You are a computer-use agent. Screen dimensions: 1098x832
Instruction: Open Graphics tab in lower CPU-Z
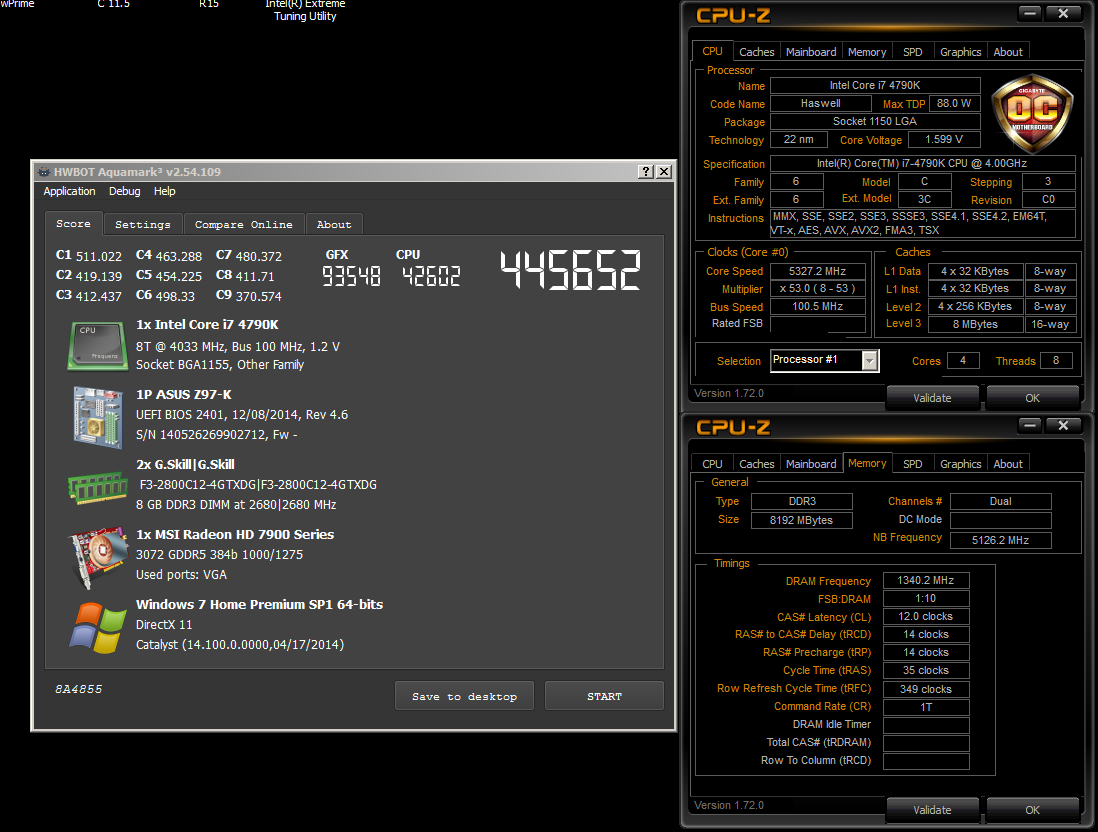click(x=960, y=464)
